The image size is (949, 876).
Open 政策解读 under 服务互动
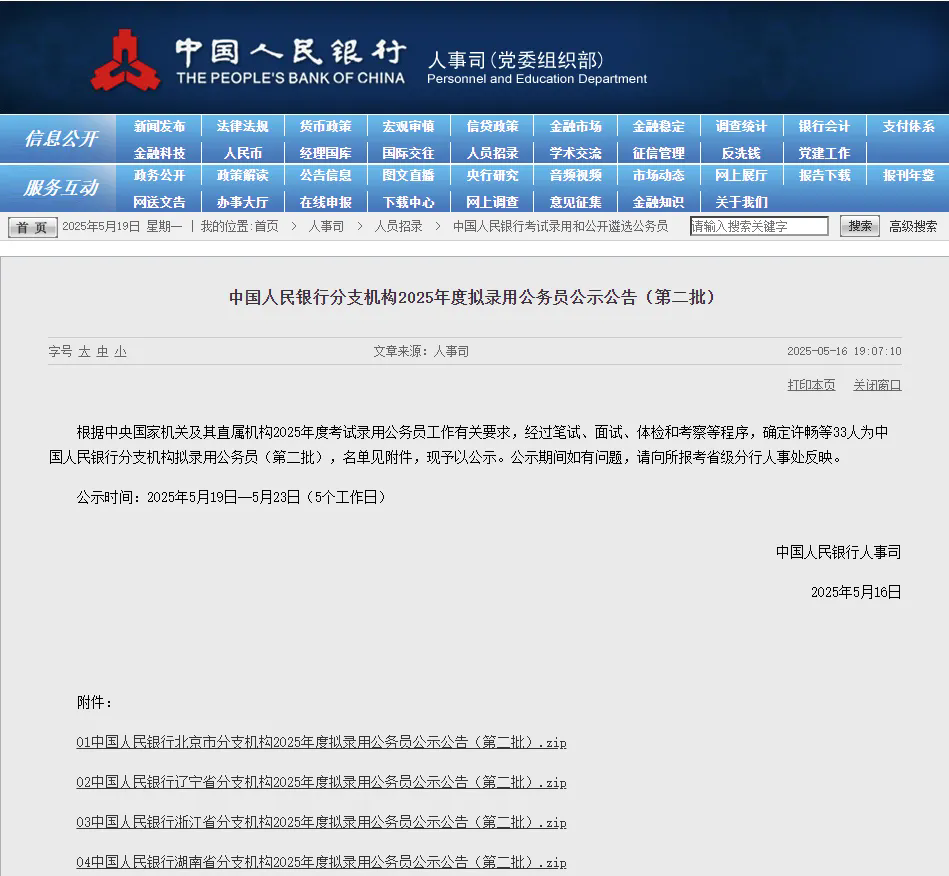[243, 176]
